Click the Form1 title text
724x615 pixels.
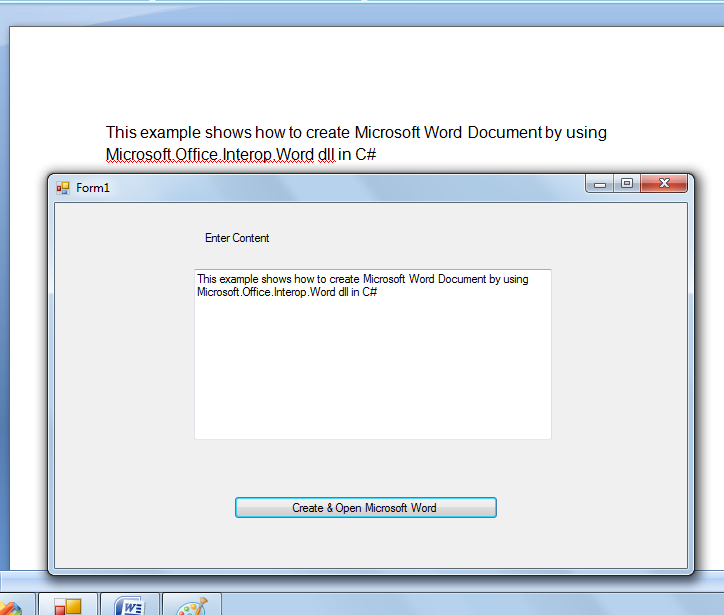[93, 188]
